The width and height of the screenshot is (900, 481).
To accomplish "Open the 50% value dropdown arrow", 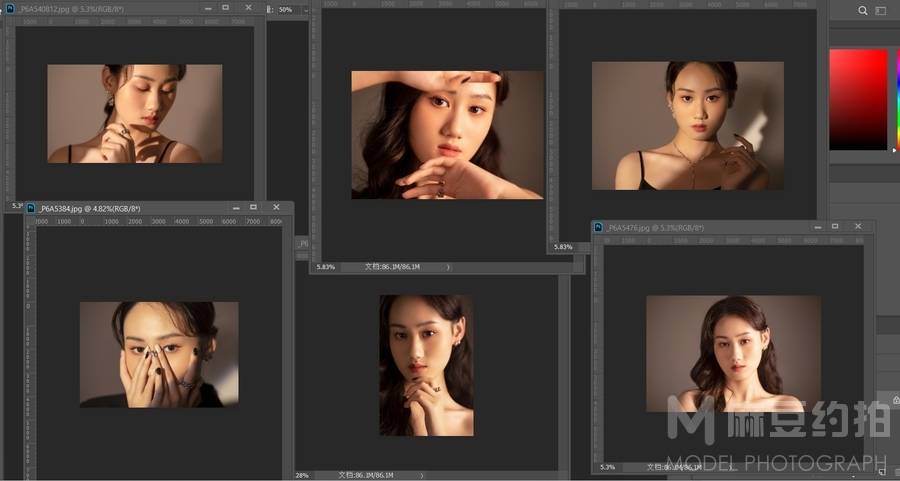I will (306, 10).
